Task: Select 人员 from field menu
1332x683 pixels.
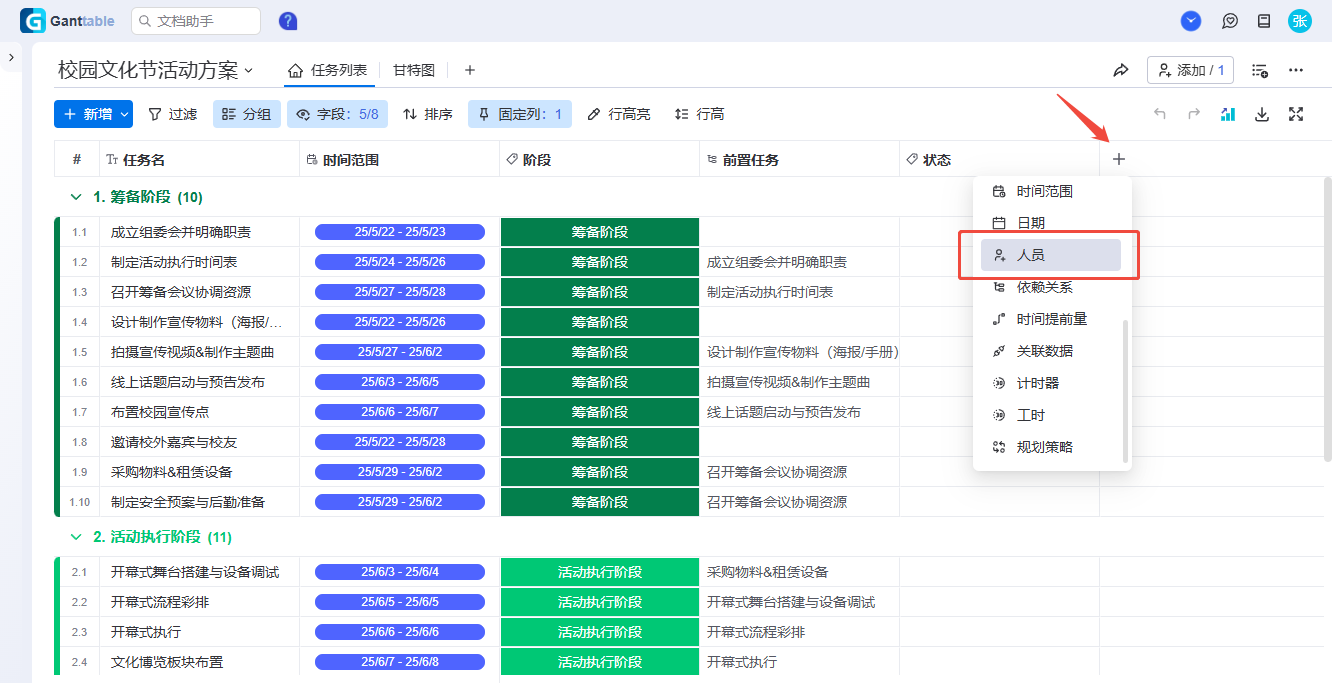Action: pyautogui.click(x=1051, y=255)
